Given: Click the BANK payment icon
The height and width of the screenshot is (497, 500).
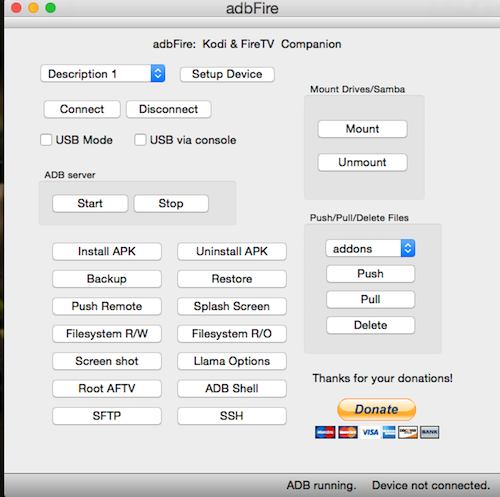Looking at the screenshot, I should coord(429,432).
